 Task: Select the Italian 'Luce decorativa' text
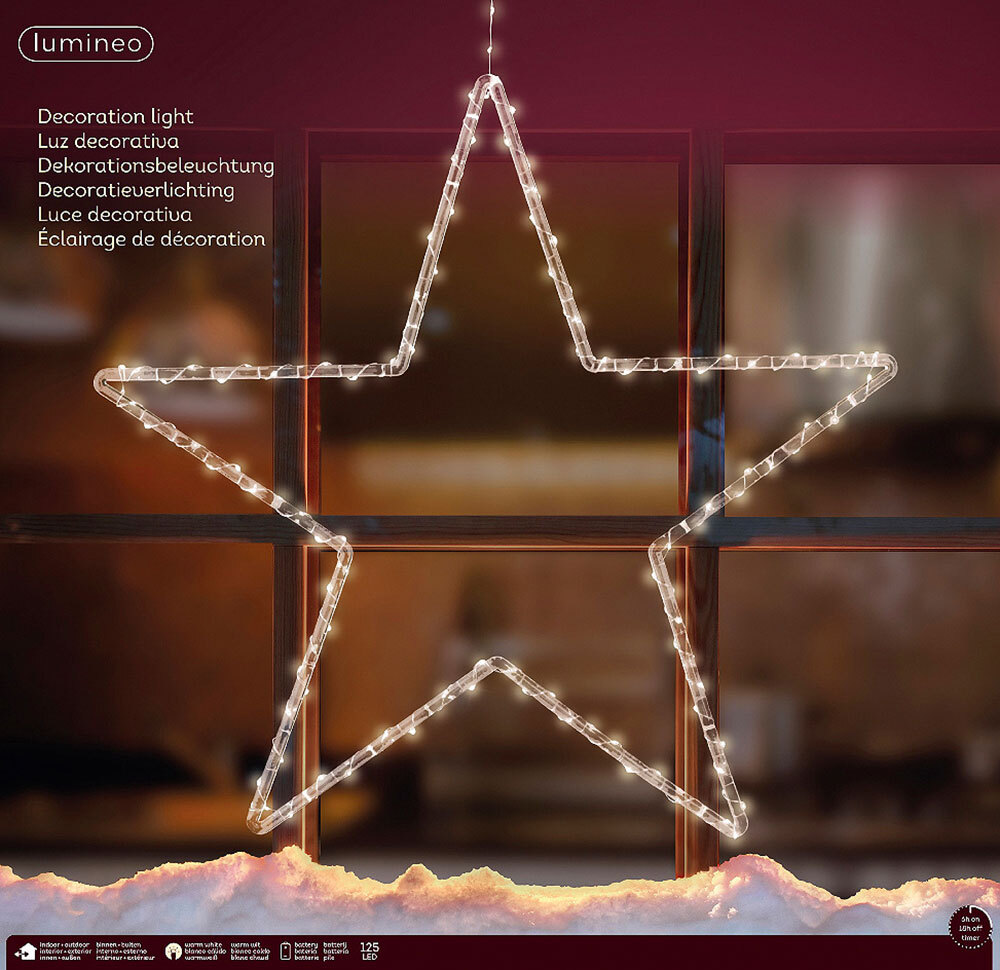(114, 214)
